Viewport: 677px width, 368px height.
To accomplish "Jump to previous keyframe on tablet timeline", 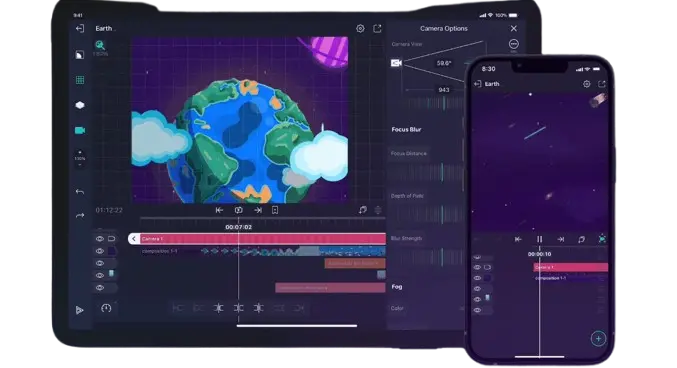I will [219, 210].
